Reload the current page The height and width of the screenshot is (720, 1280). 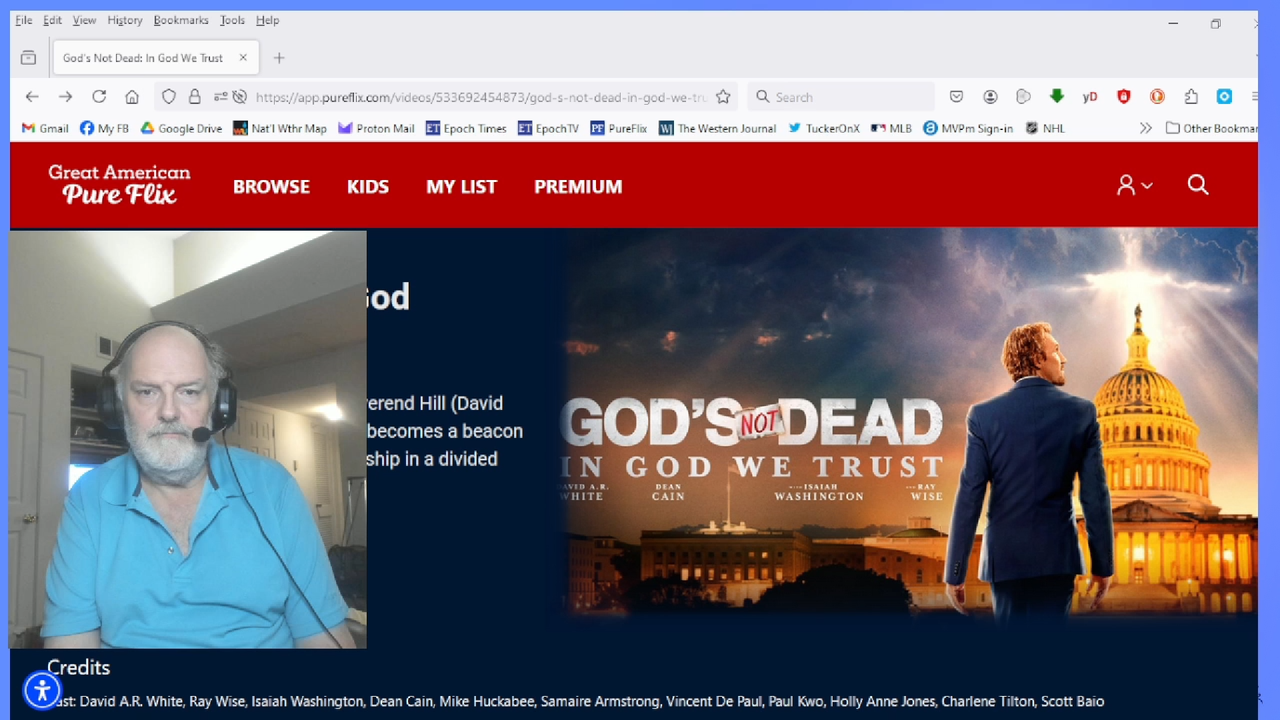99,97
